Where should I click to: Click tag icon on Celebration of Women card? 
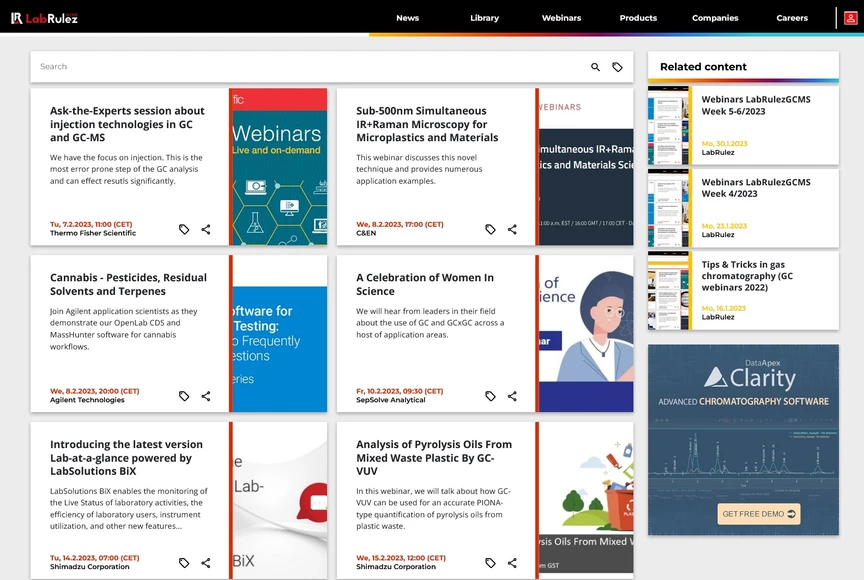click(490, 396)
